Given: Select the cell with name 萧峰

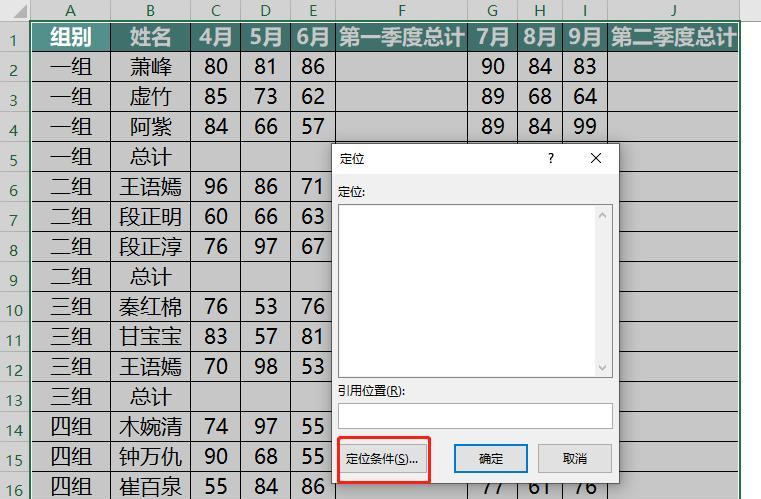Looking at the screenshot, I should (150, 67).
